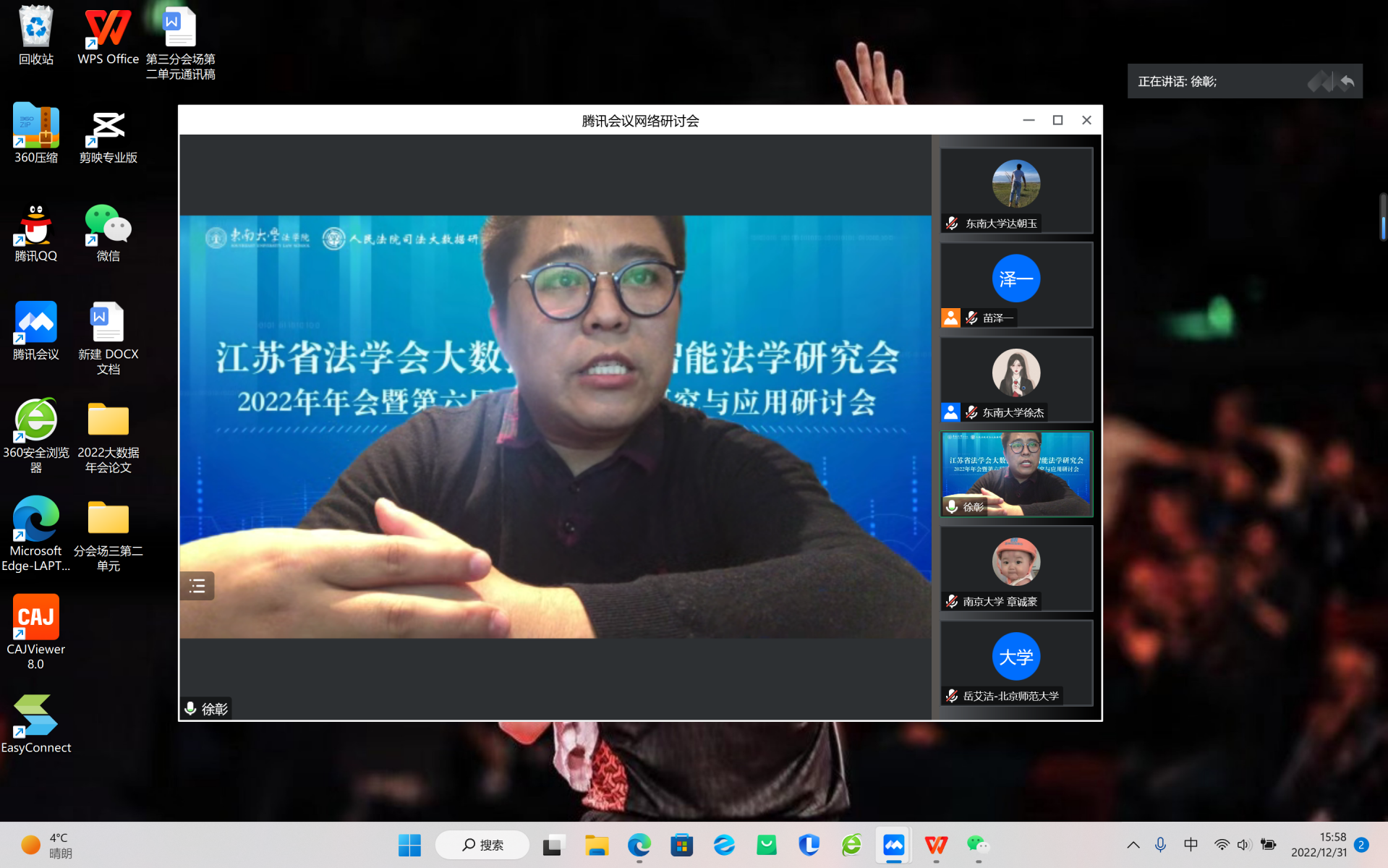The image size is (1388, 868).
Task: Select 徐彰 video thumbnail in sidebar
Action: click(1016, 474)
